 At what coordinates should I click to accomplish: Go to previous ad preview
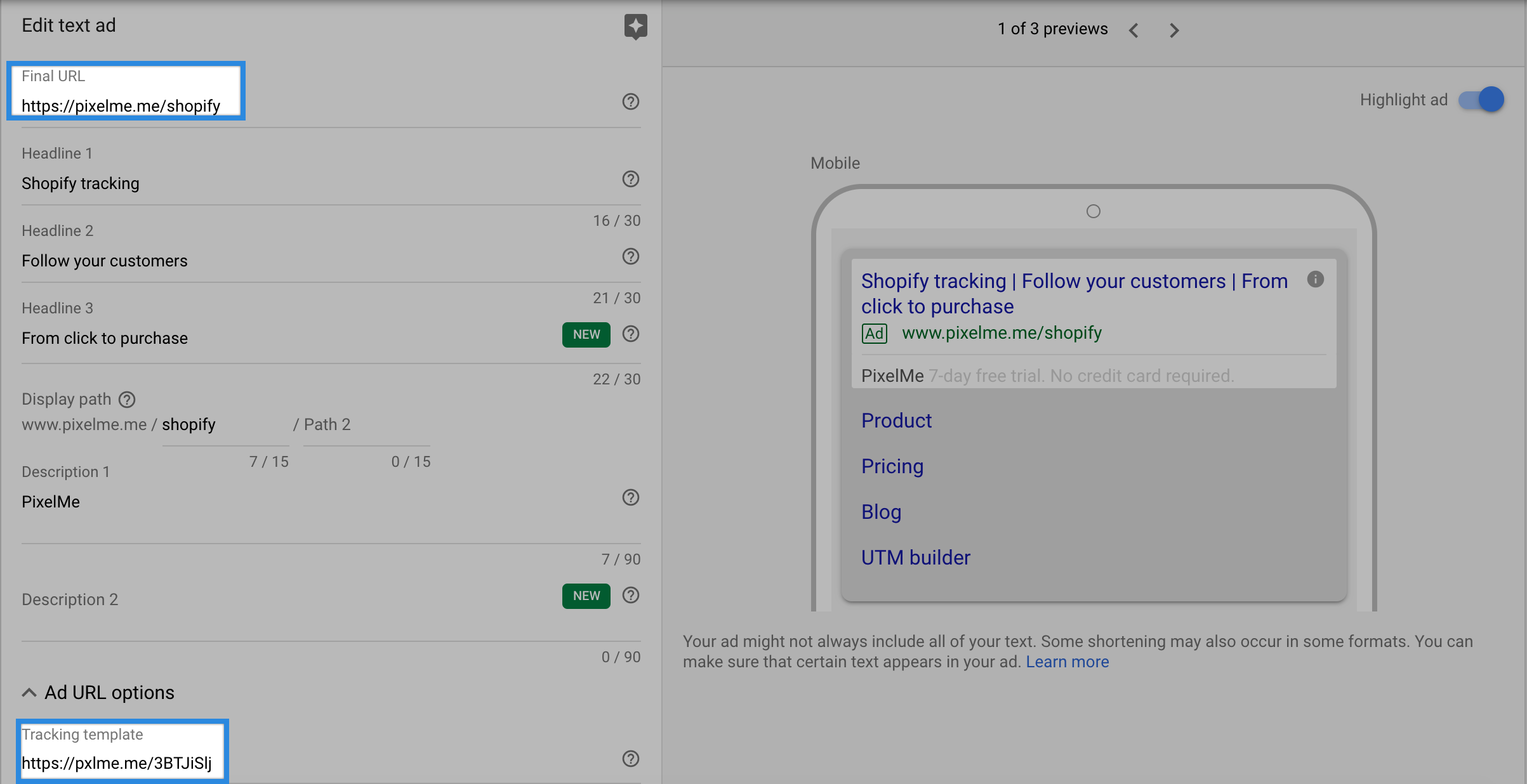point(1134,30)
